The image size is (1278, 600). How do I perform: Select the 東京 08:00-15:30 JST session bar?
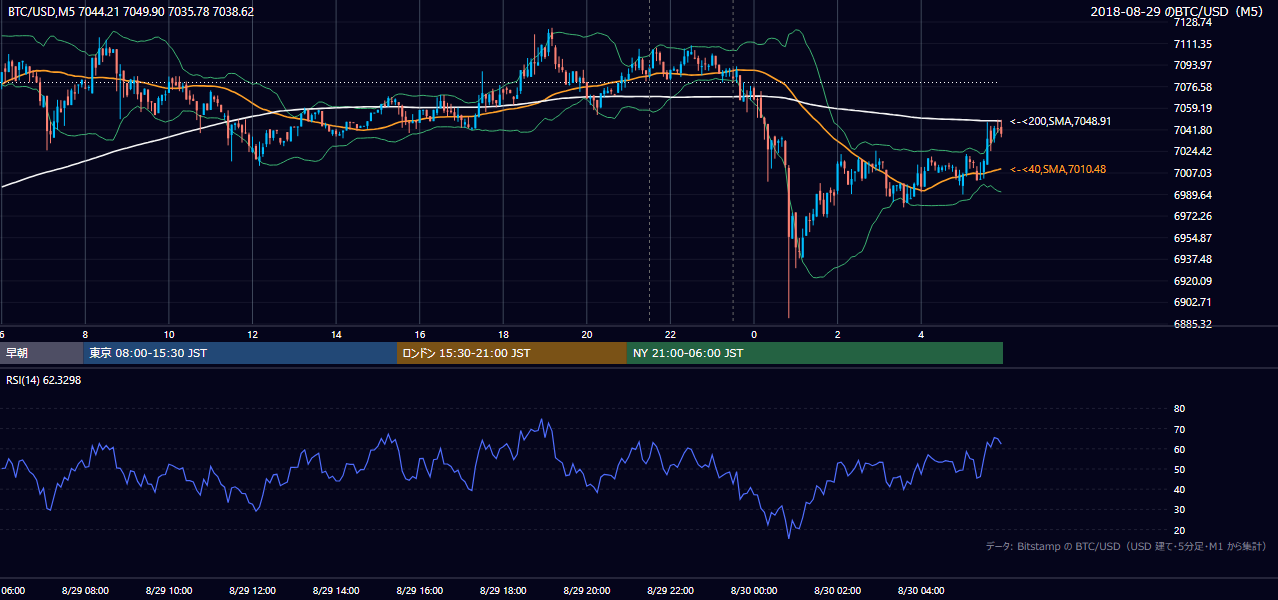point(240,353)
